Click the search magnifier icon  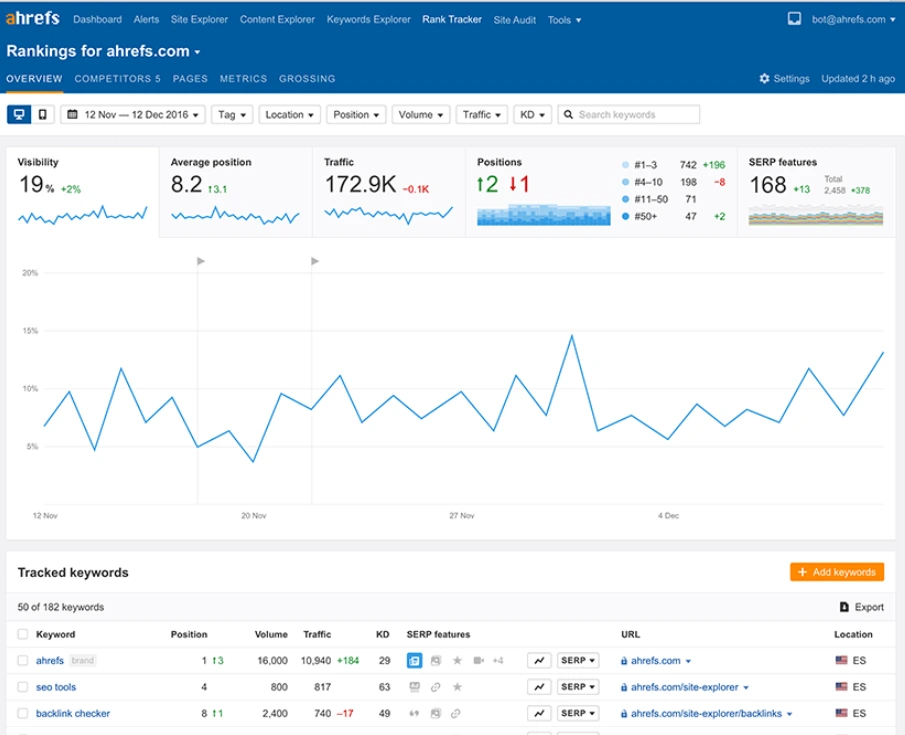pos(569,114)
